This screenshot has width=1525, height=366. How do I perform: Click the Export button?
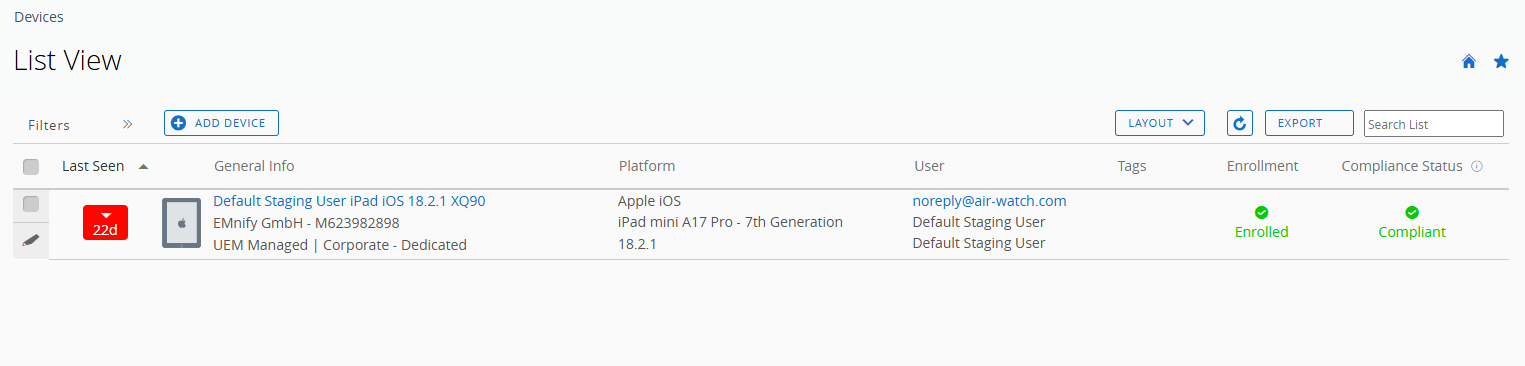(x=1309, y=123)
